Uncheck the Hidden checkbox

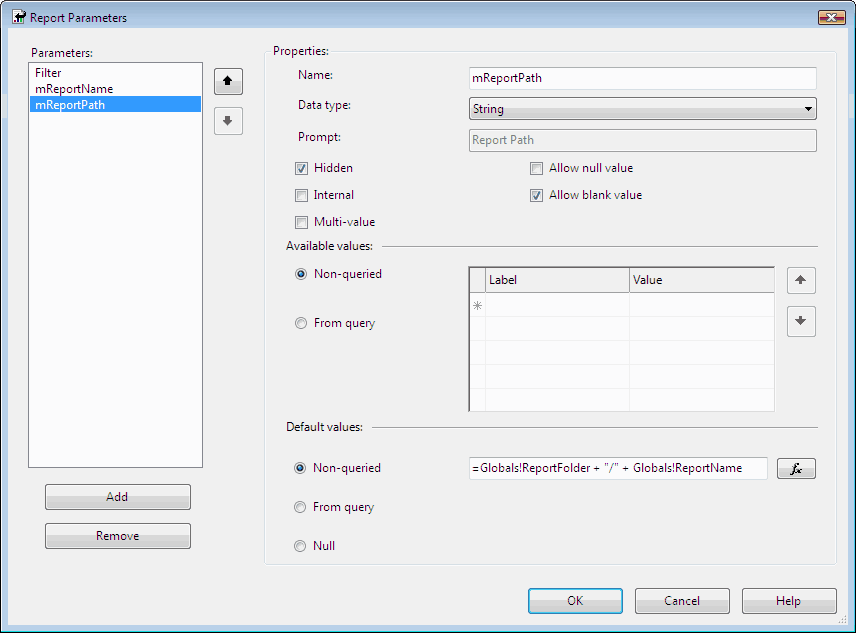click(301, 168)
